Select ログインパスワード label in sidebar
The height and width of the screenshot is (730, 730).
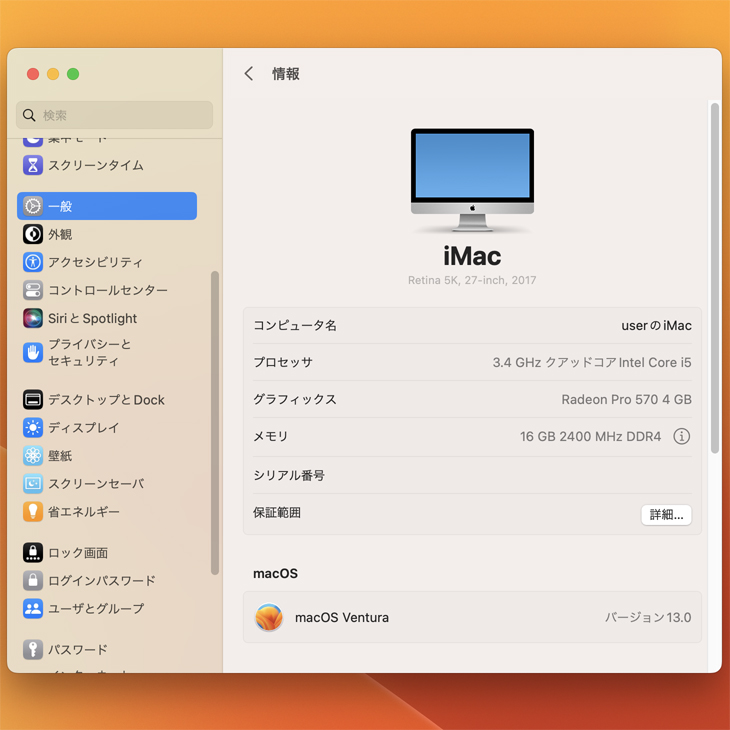(x=102, y=581)
